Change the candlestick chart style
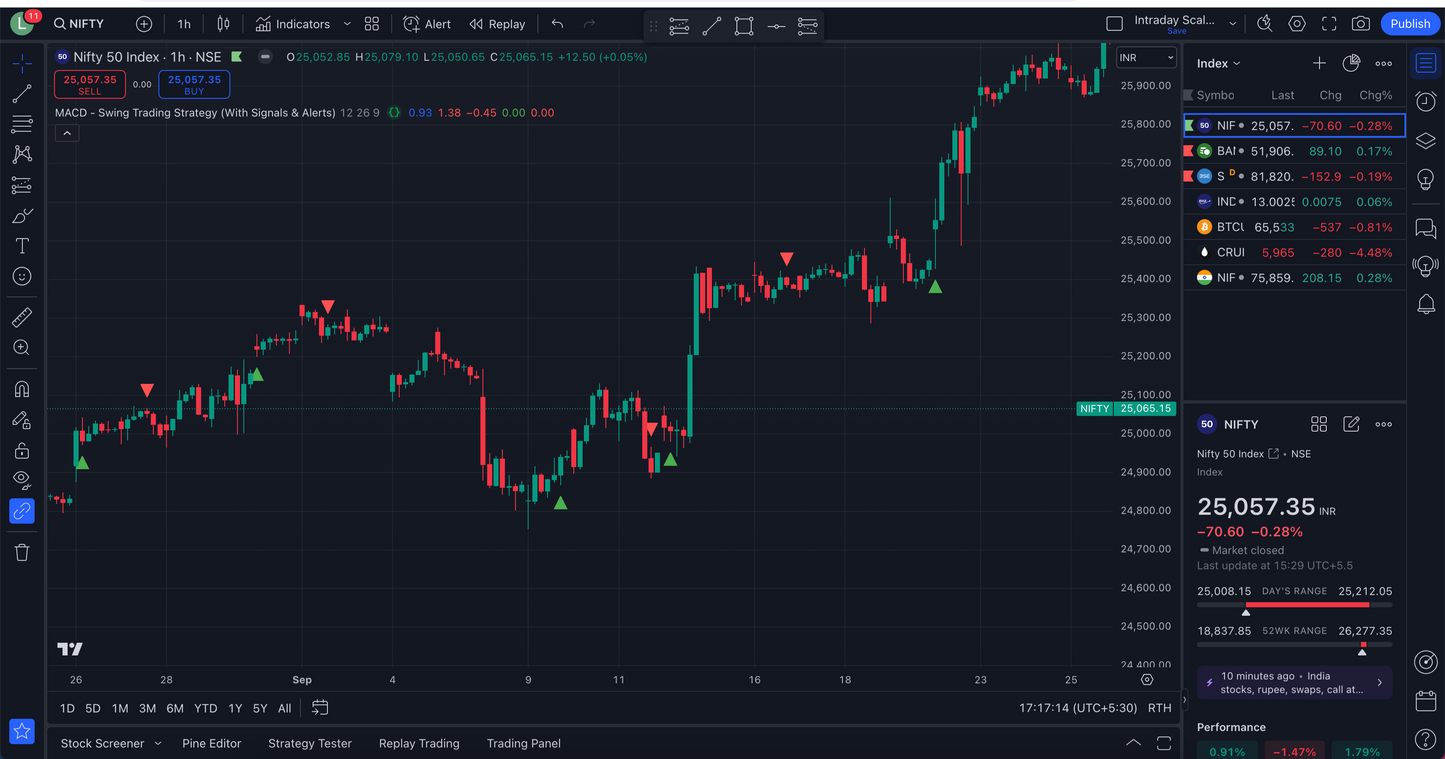The image size is (1445, 759). [x=224, y=24]
